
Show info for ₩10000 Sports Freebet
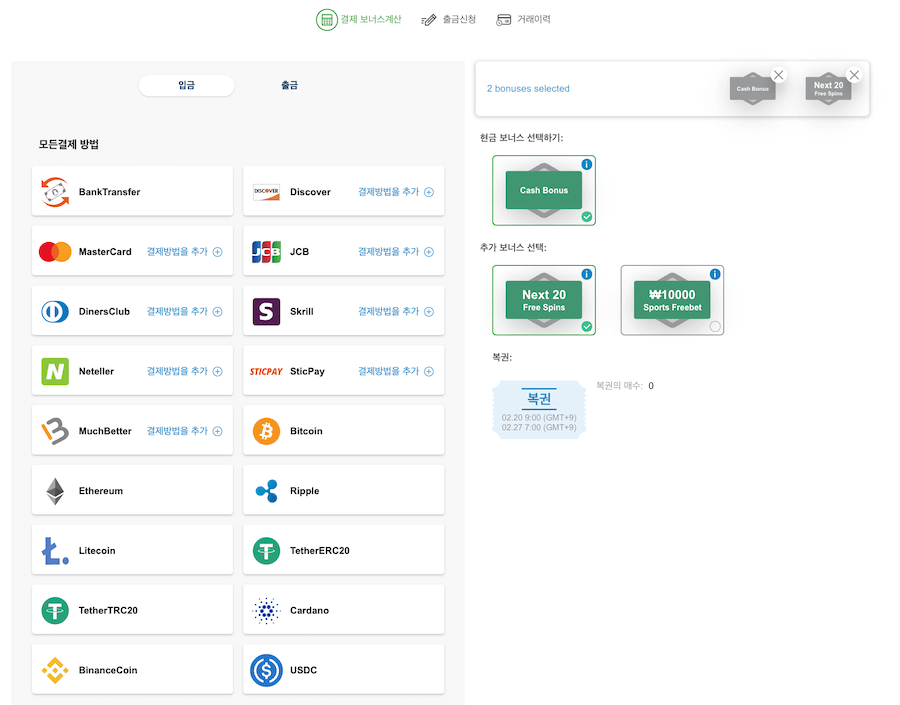715,274
